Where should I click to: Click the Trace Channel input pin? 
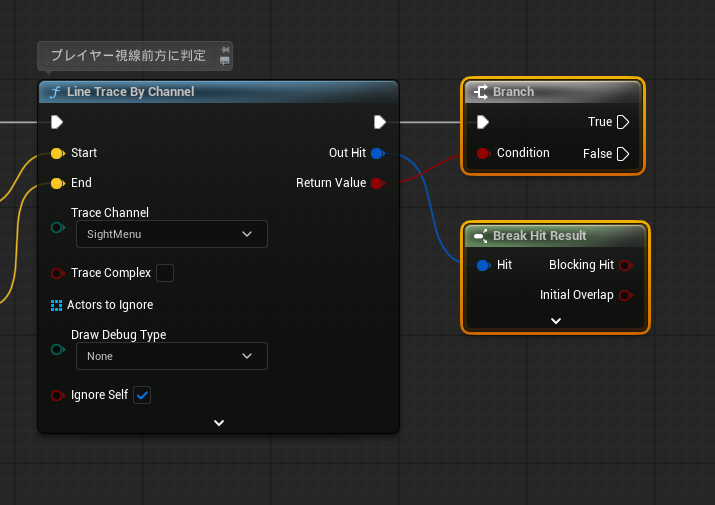point(58,227)
